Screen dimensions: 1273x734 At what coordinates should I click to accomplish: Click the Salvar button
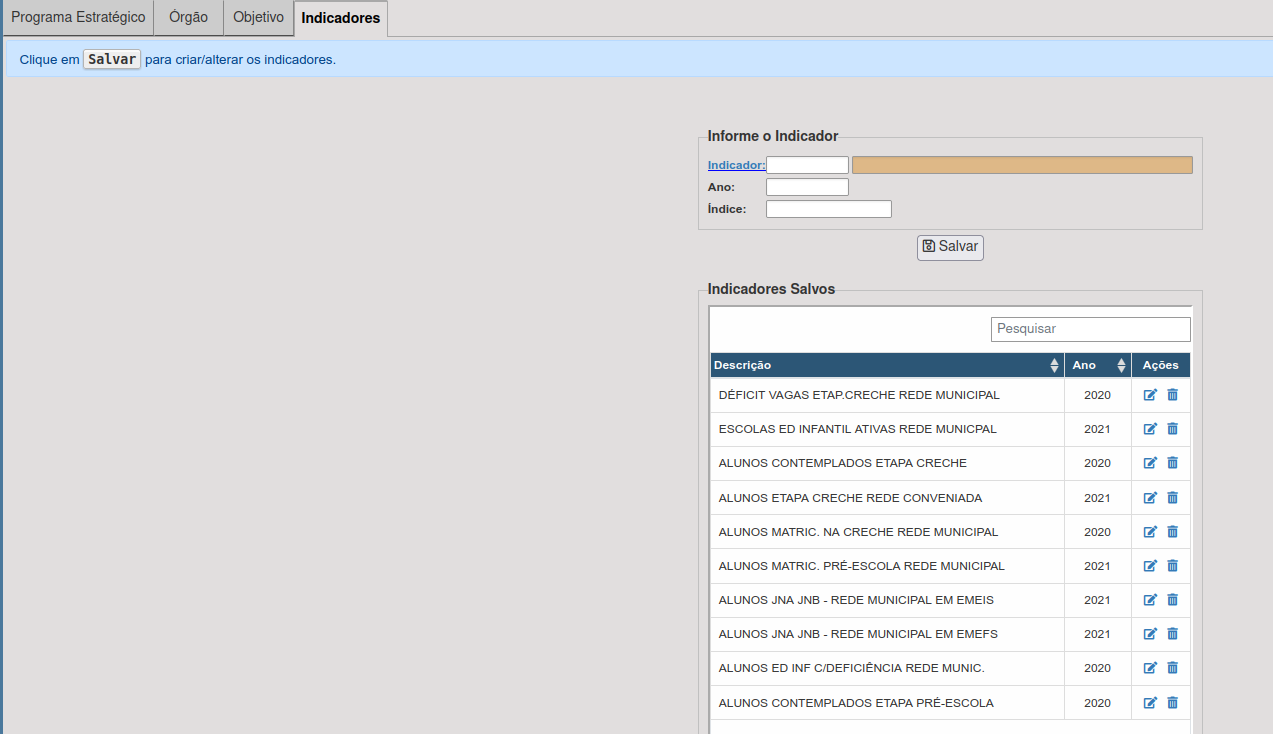click(x=950, y=247)
